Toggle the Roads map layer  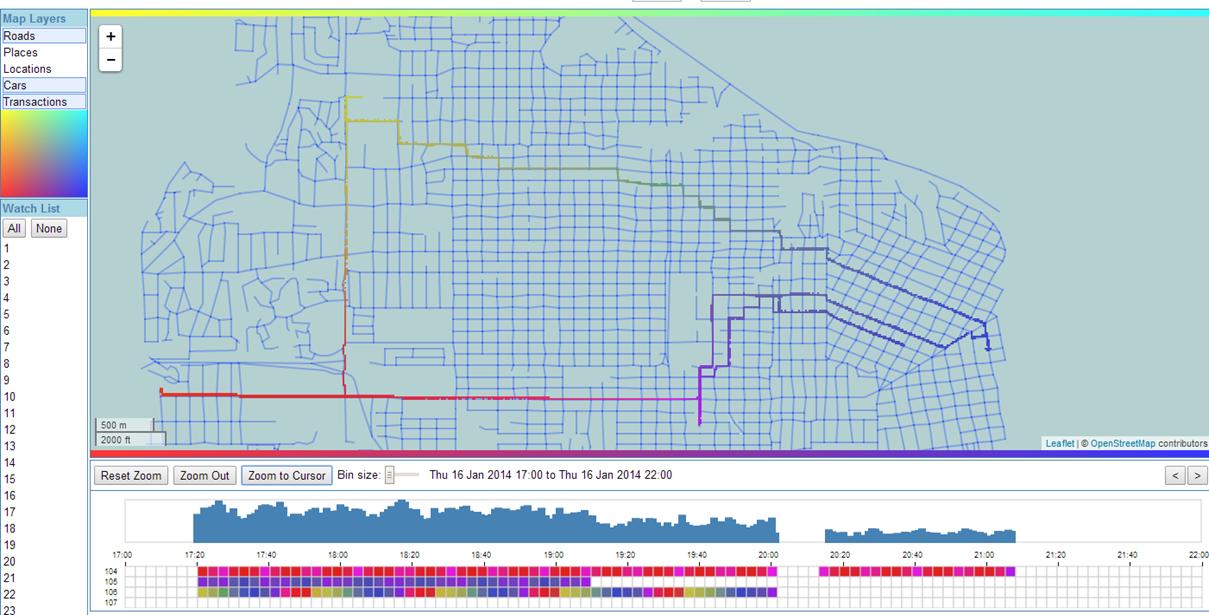[43, 36]
